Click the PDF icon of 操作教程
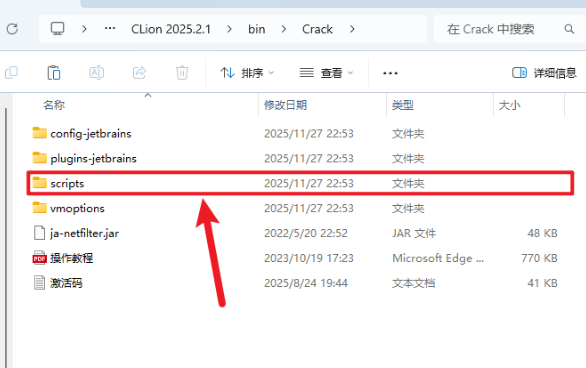 point(39,258)
